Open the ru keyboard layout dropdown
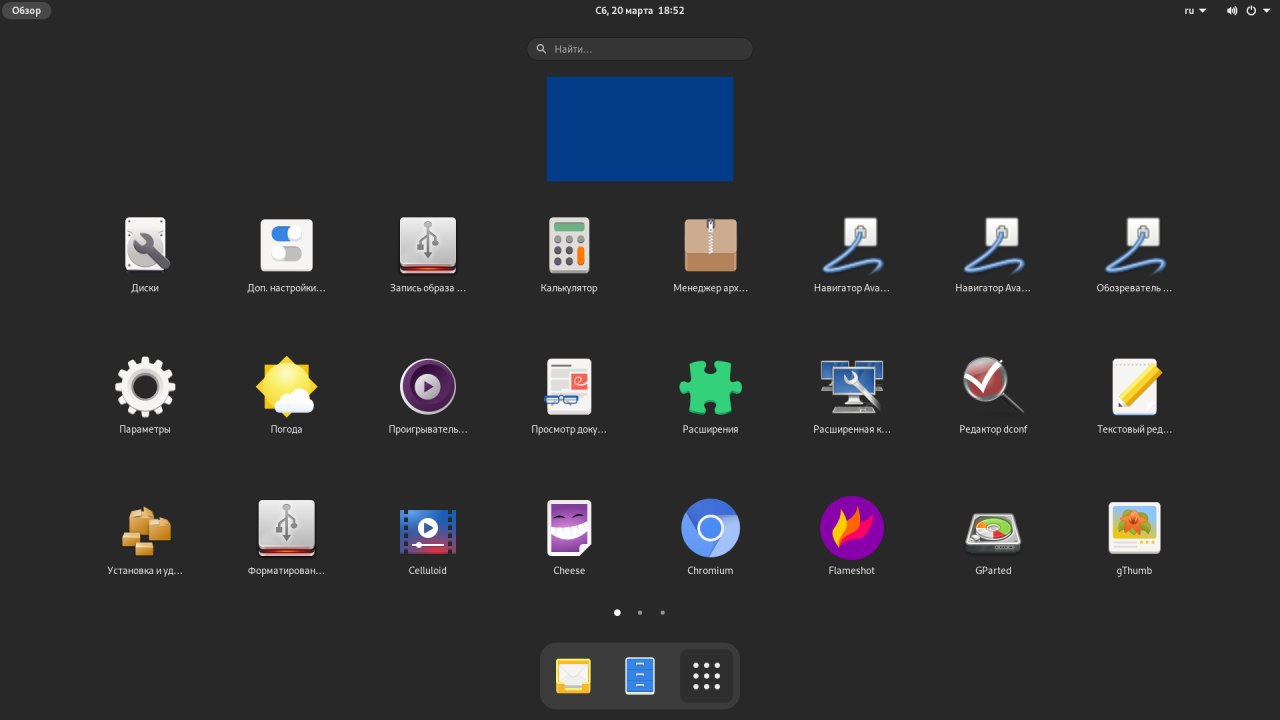Viewport: 1280px width, 720px height. (1195, 10)
